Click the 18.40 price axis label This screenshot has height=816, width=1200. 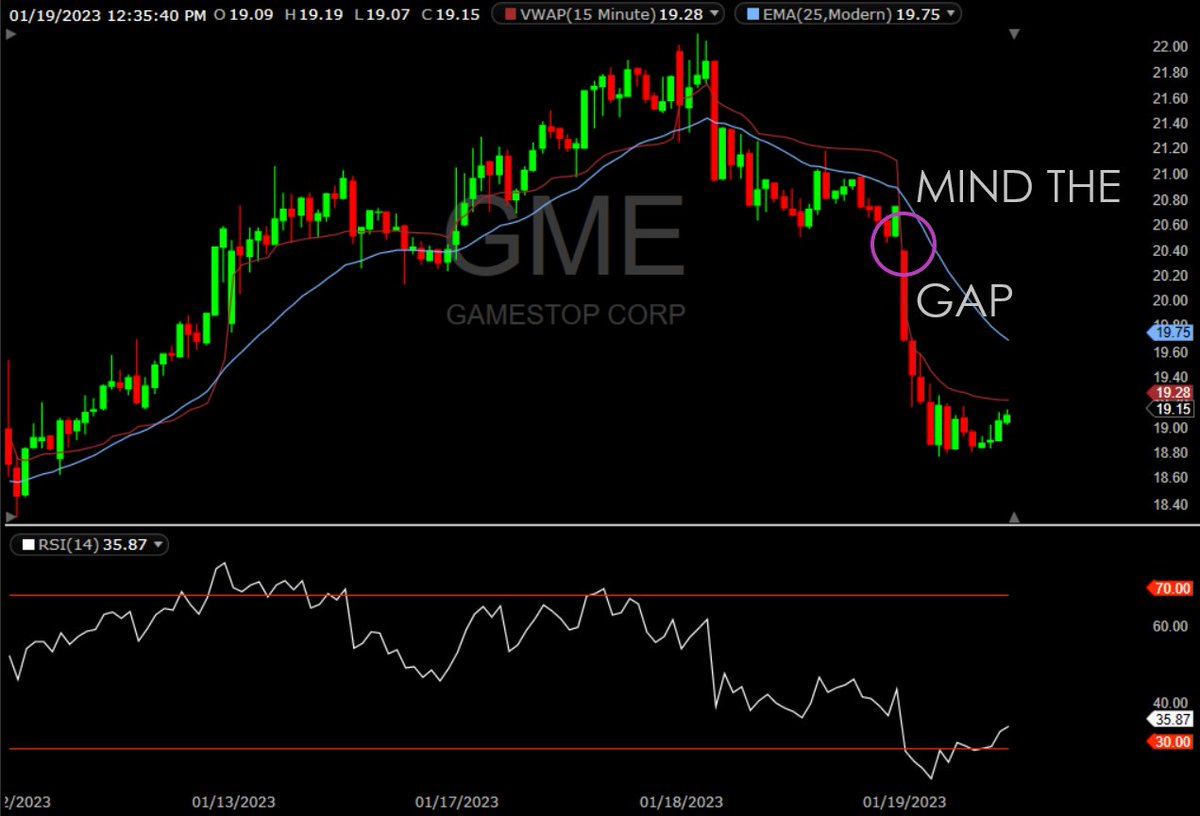click(x=1169, y=504)
